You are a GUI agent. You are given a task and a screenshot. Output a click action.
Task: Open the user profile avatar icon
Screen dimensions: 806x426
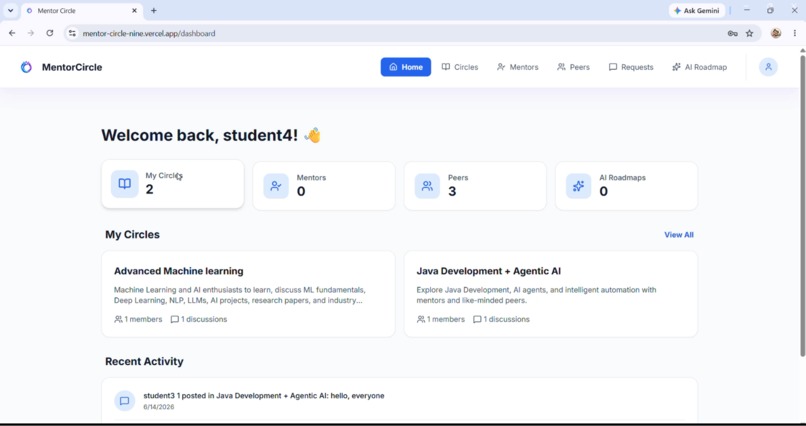[768, 67]
